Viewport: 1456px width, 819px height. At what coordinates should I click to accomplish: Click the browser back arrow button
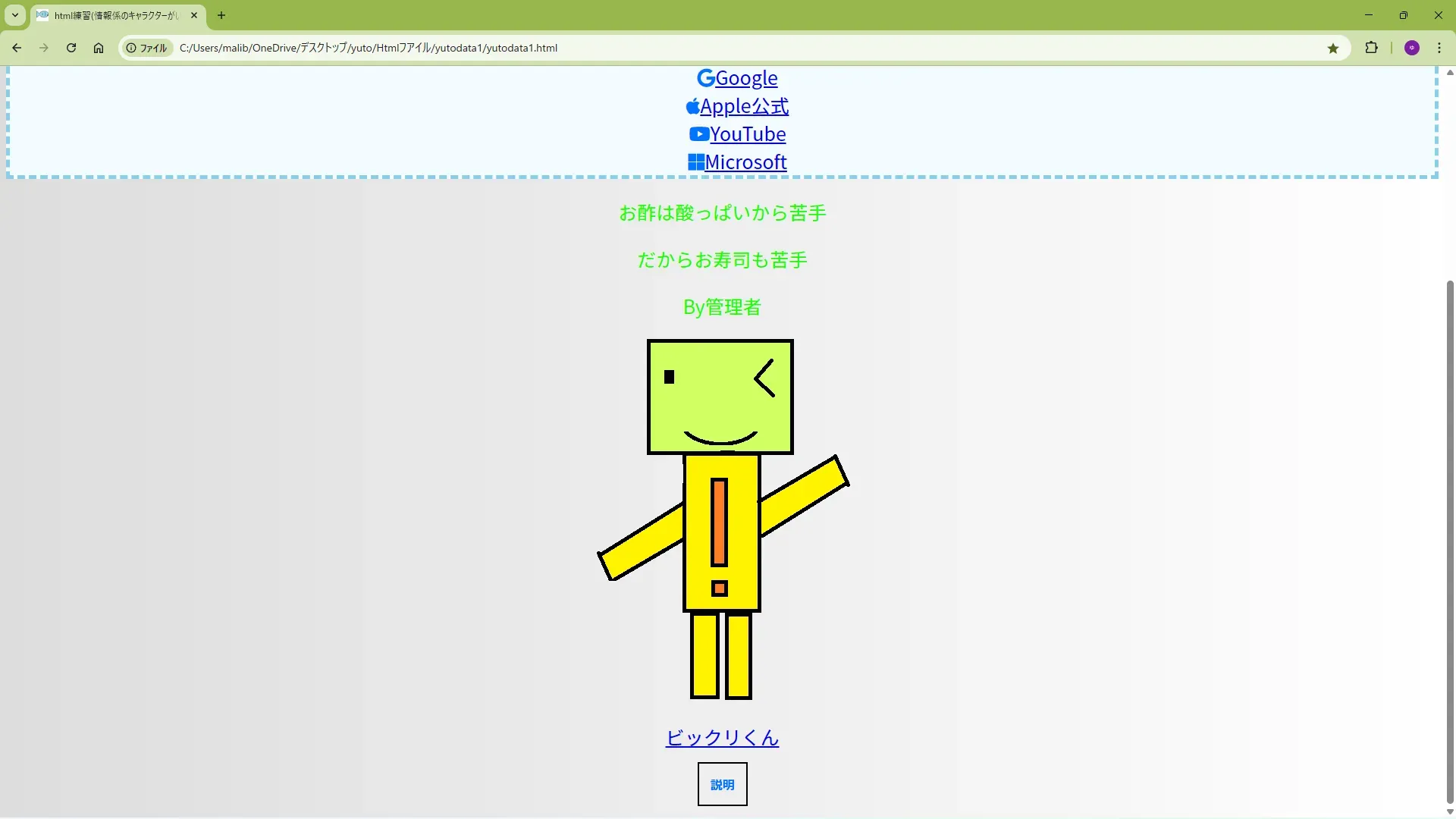click(x=17, y=48)
